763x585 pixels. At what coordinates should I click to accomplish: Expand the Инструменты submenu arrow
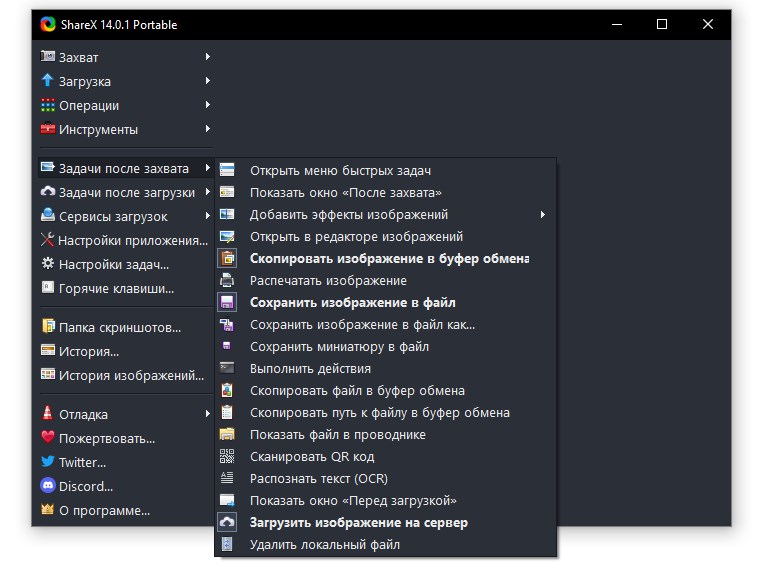208,128
